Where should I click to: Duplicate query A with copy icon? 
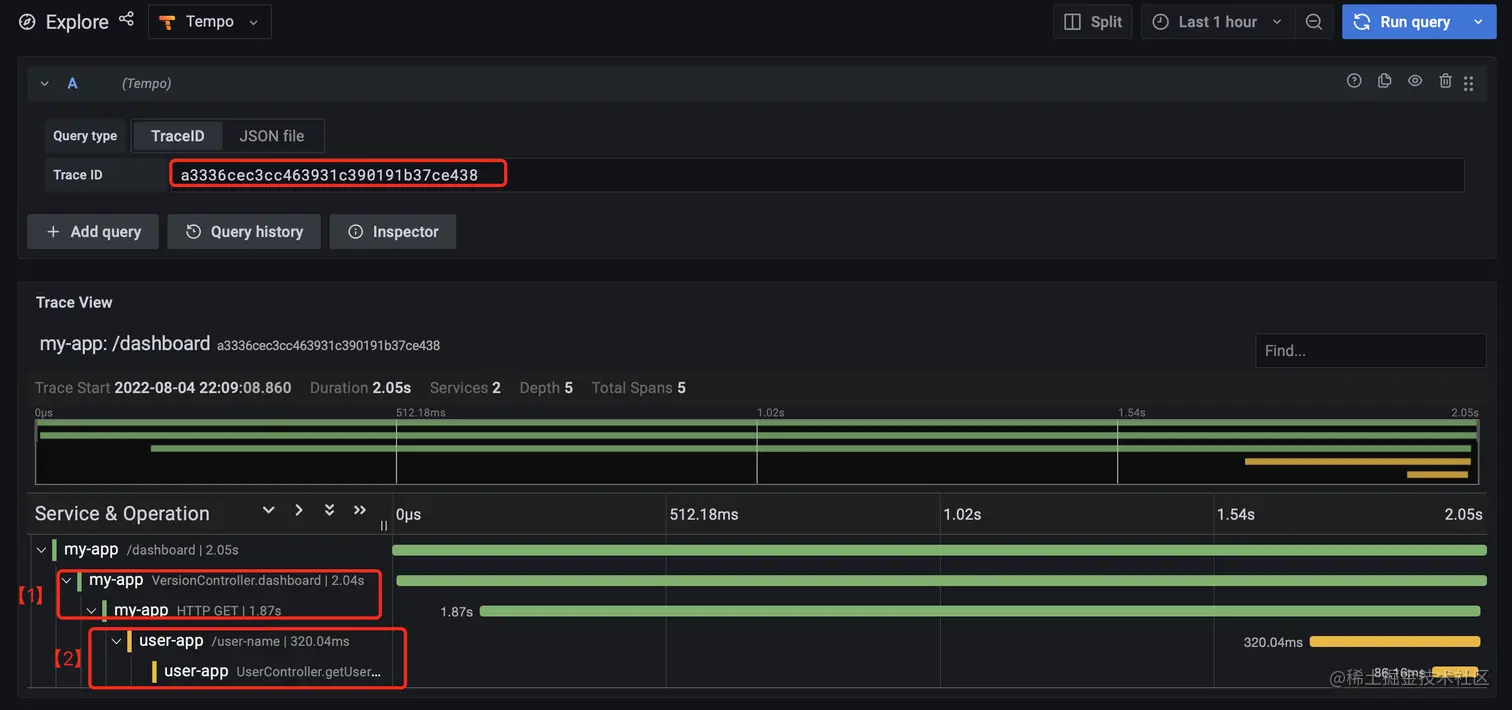click(x=1384, y=81)
